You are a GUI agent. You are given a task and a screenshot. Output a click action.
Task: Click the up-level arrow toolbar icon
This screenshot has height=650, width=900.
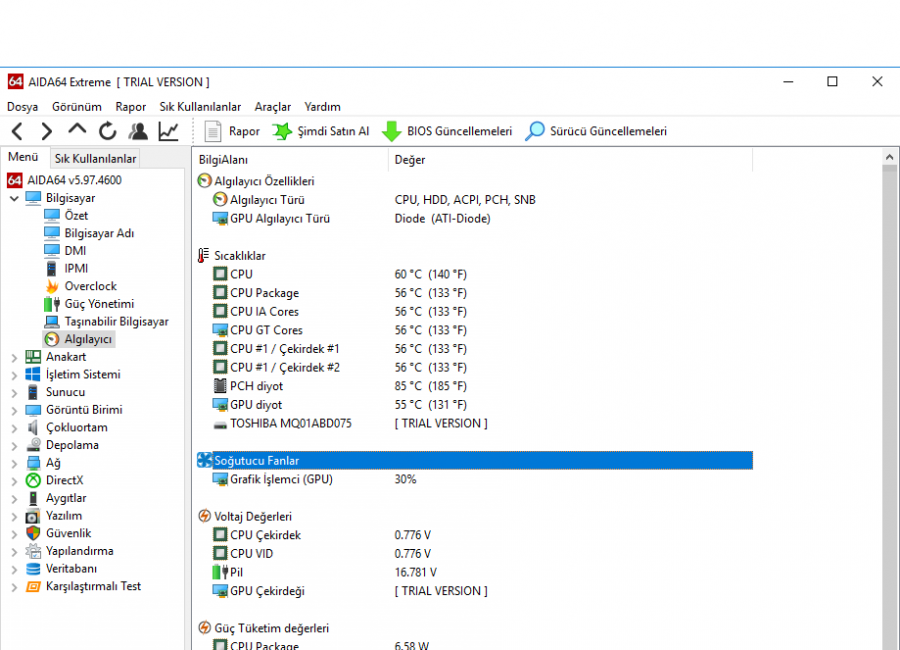[x=77, y=130]
